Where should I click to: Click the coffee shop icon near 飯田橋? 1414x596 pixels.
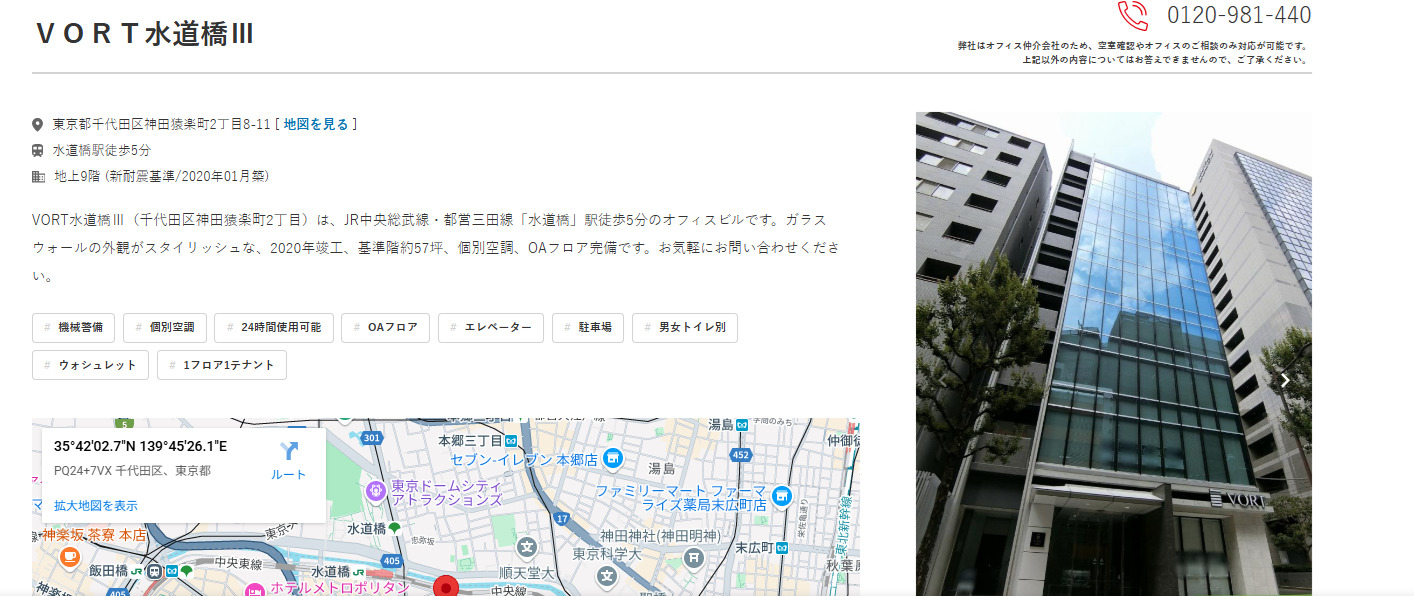tap(69, 556)
